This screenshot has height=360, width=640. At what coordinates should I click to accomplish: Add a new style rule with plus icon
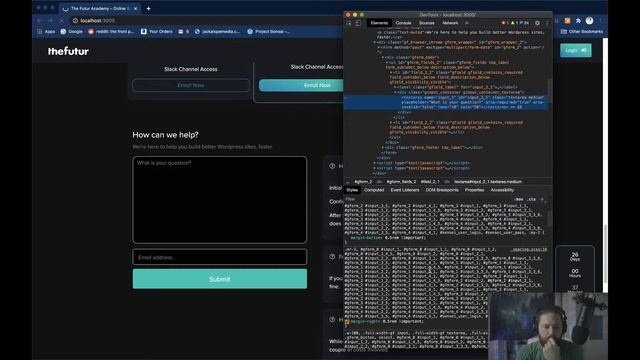click(x=542, y=199)
